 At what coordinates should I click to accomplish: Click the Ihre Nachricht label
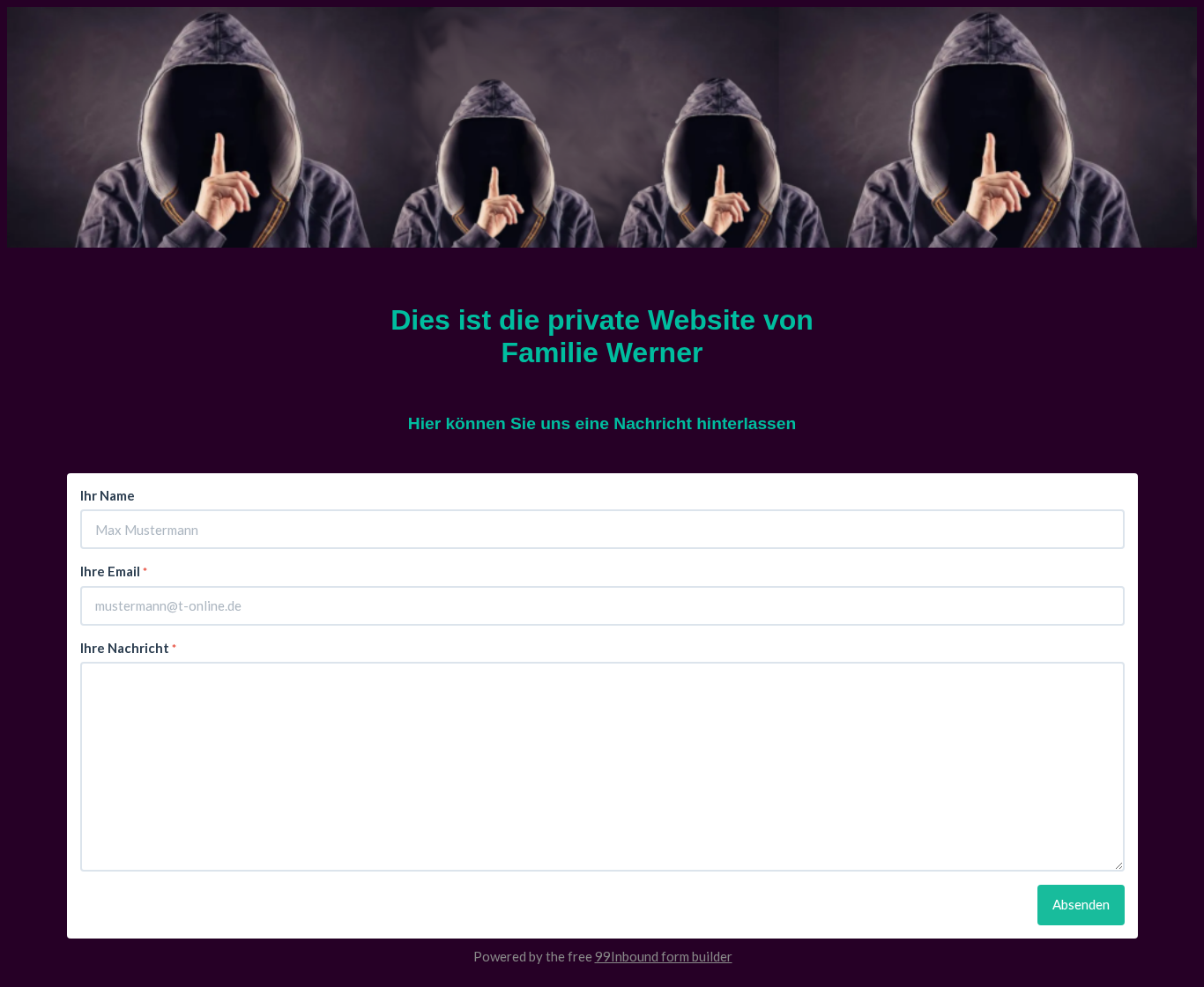(x=124, y=649)
